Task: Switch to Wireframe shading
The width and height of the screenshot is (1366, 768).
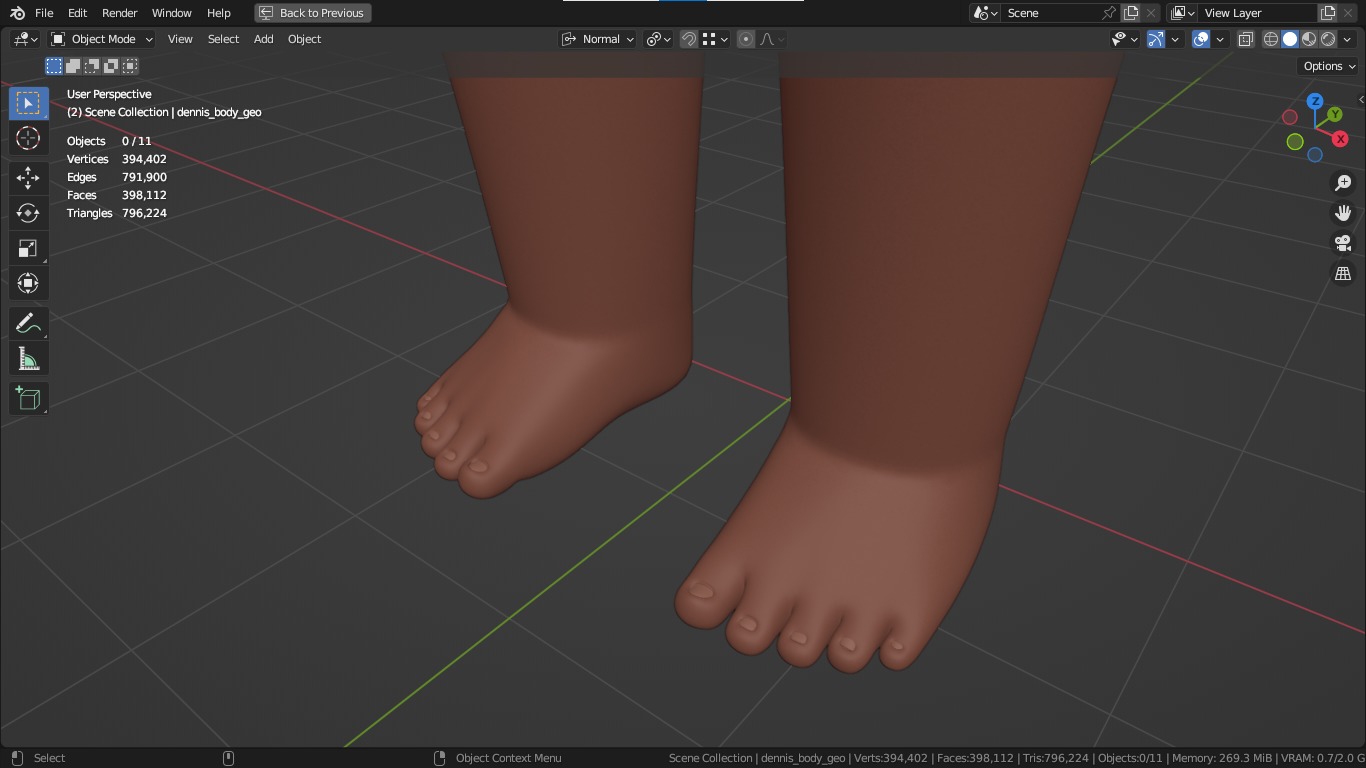Action: click(x=1271, y=39)
